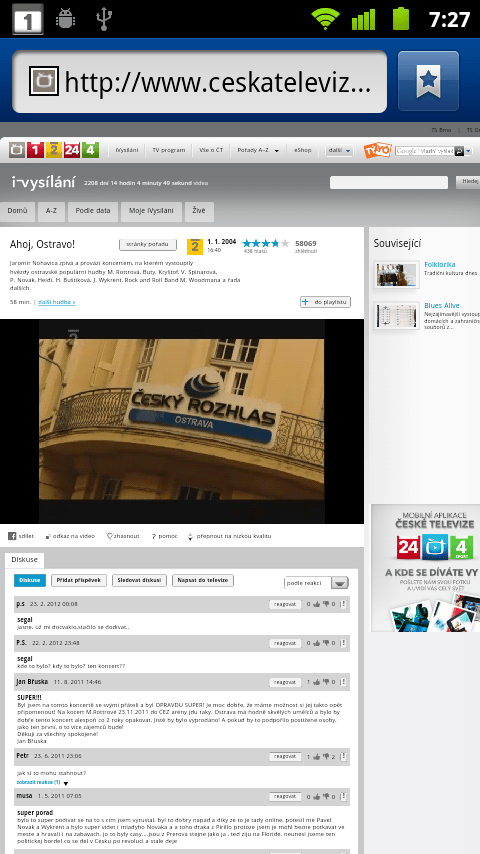Image resolution: width=480 pixels, height=854 pixels.
Task: Report the musa comment with exclamation icon
Action: [x=343, y=796]
